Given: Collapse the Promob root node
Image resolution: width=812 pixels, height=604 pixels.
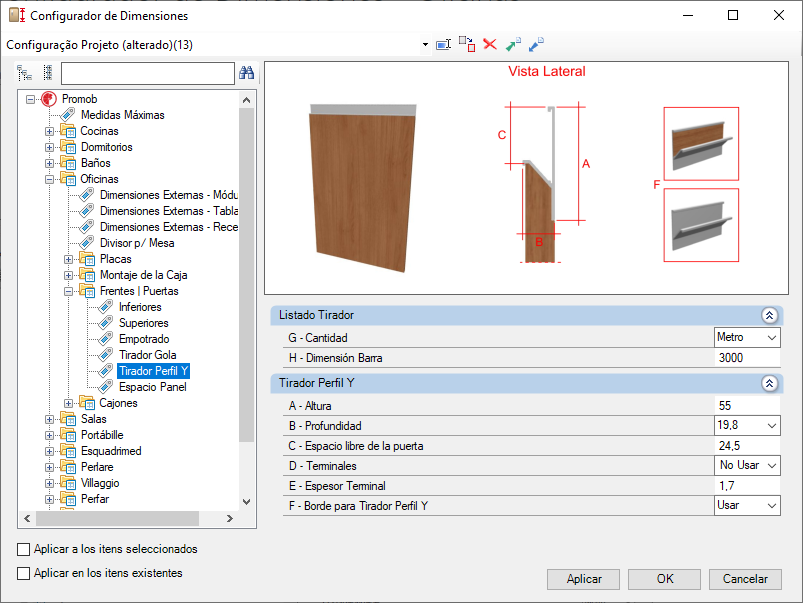Looking at the screenshot, I should [x=31, y=99].
